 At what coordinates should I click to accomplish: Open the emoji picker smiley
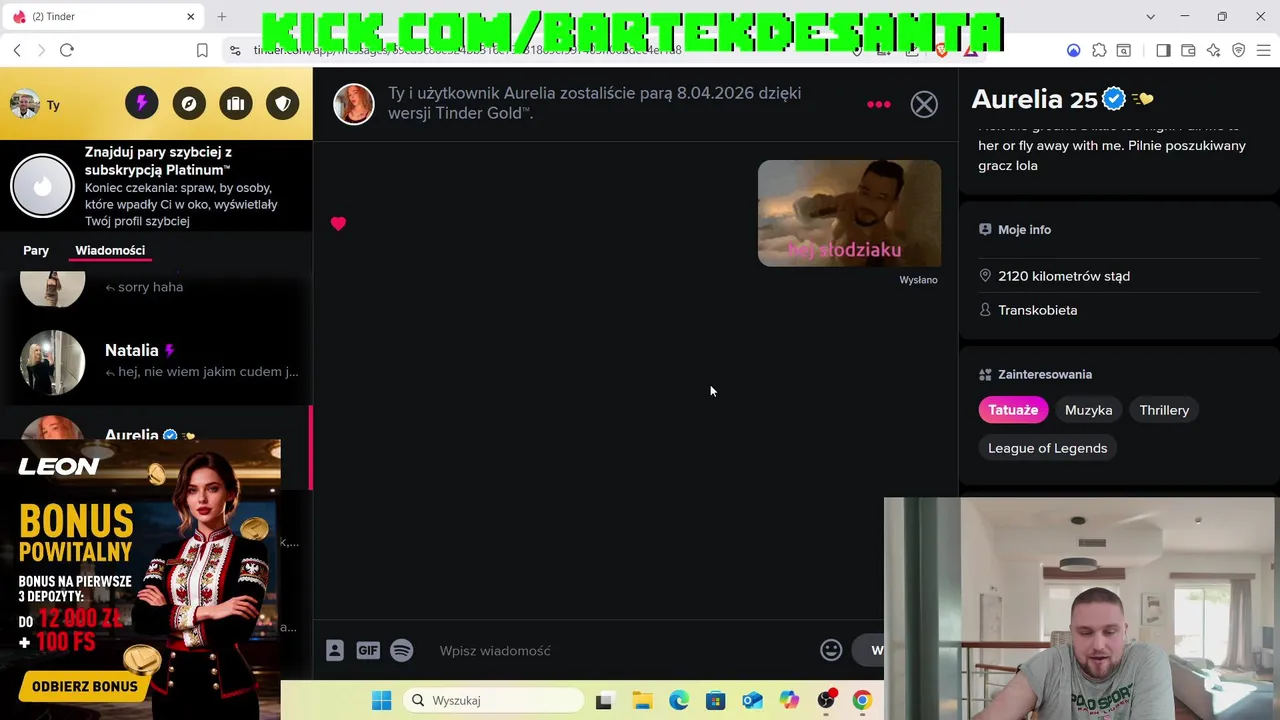pyautogui.click(x=831, y=651)
